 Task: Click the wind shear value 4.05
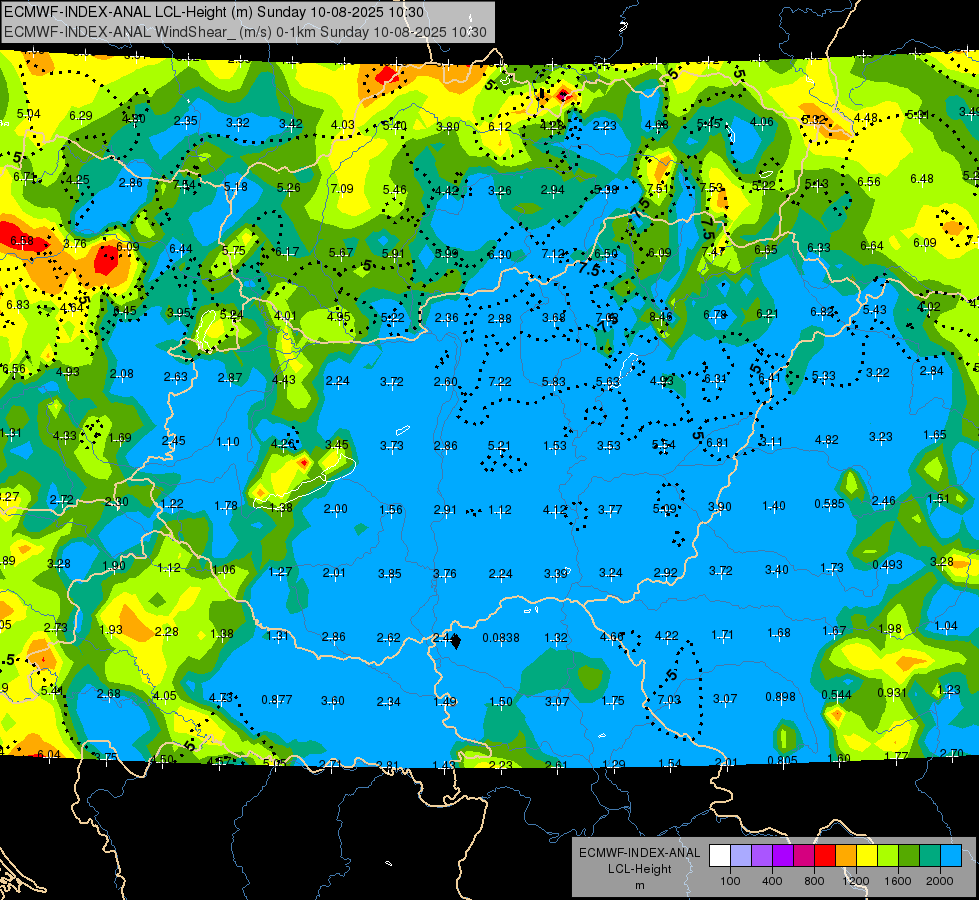[x=165, y=696]
